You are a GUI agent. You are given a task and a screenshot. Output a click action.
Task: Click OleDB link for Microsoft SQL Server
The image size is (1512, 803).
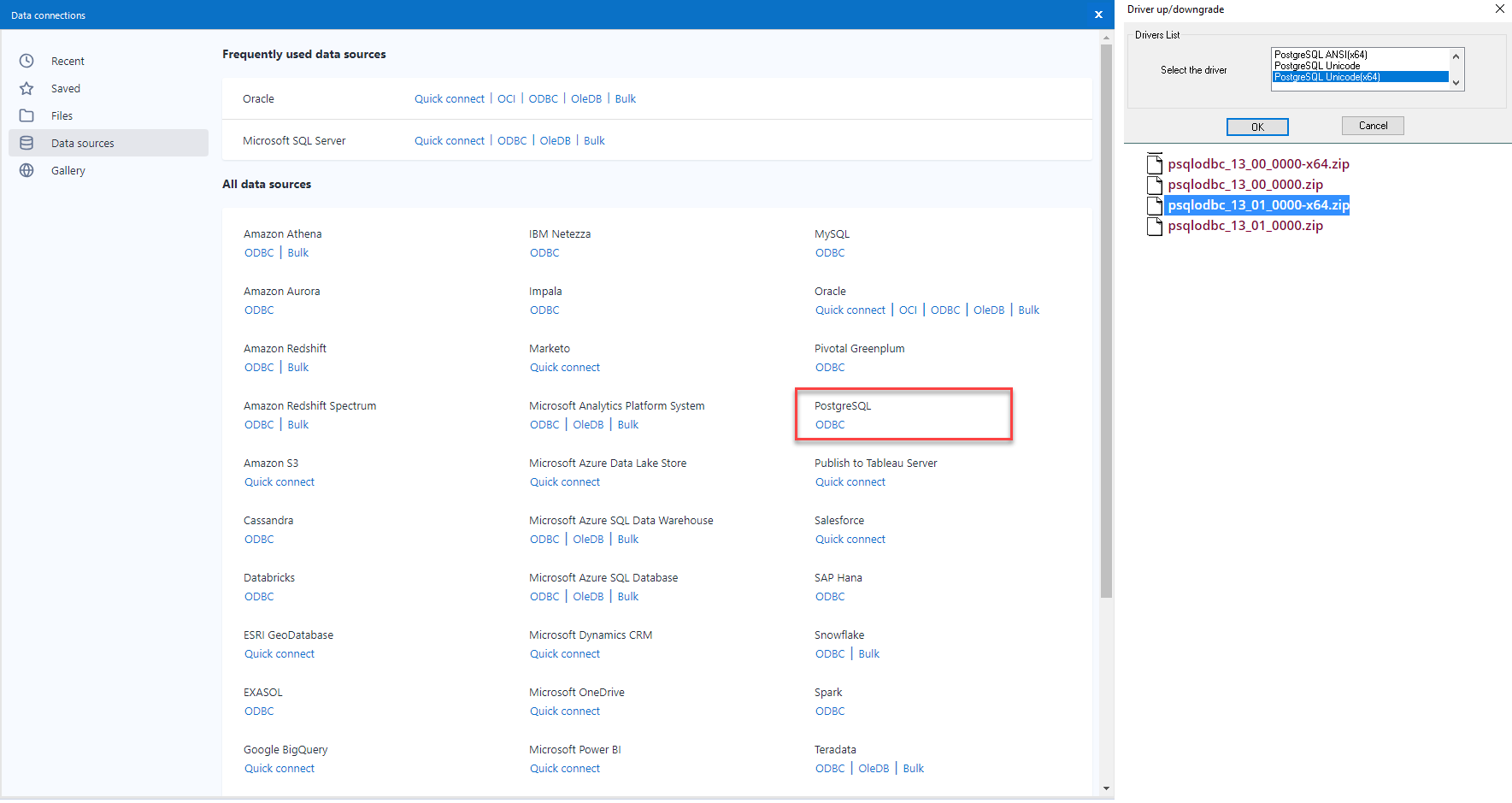tap(556, 141)
